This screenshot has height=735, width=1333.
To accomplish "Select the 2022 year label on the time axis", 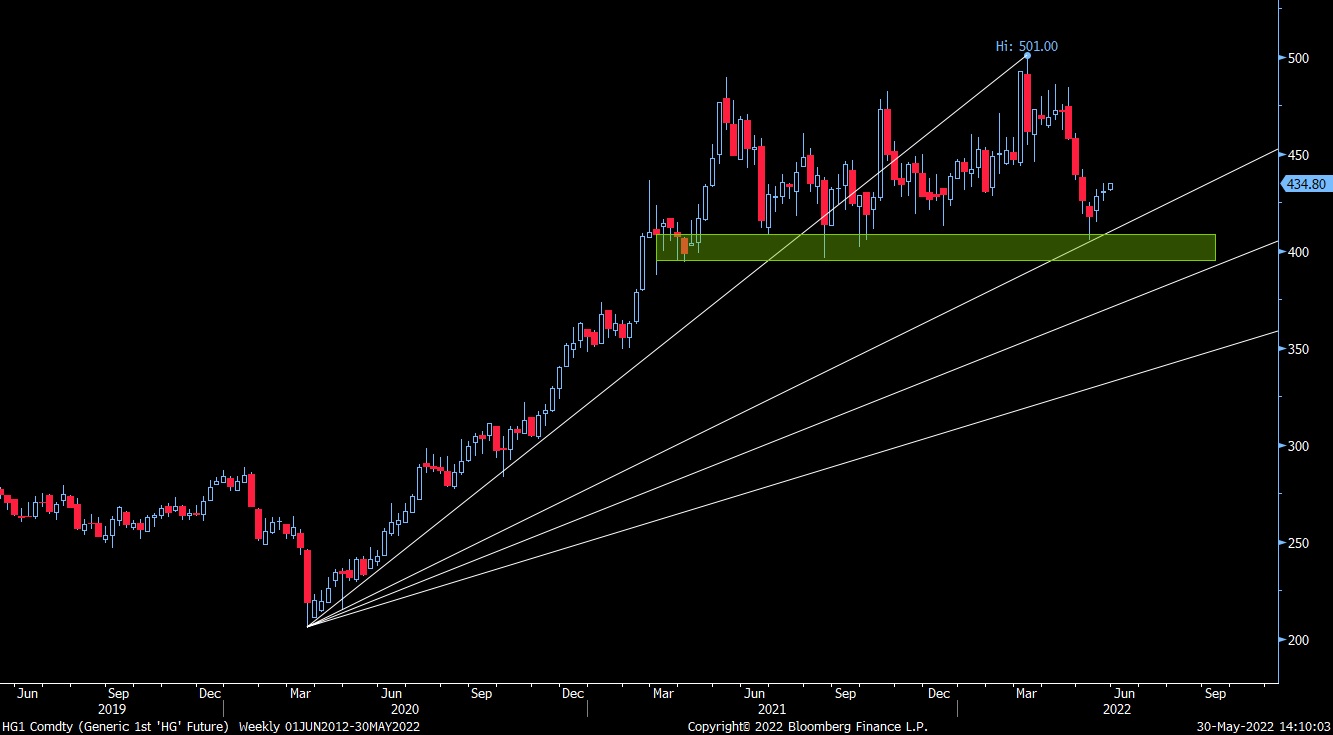I will 1117,708.
